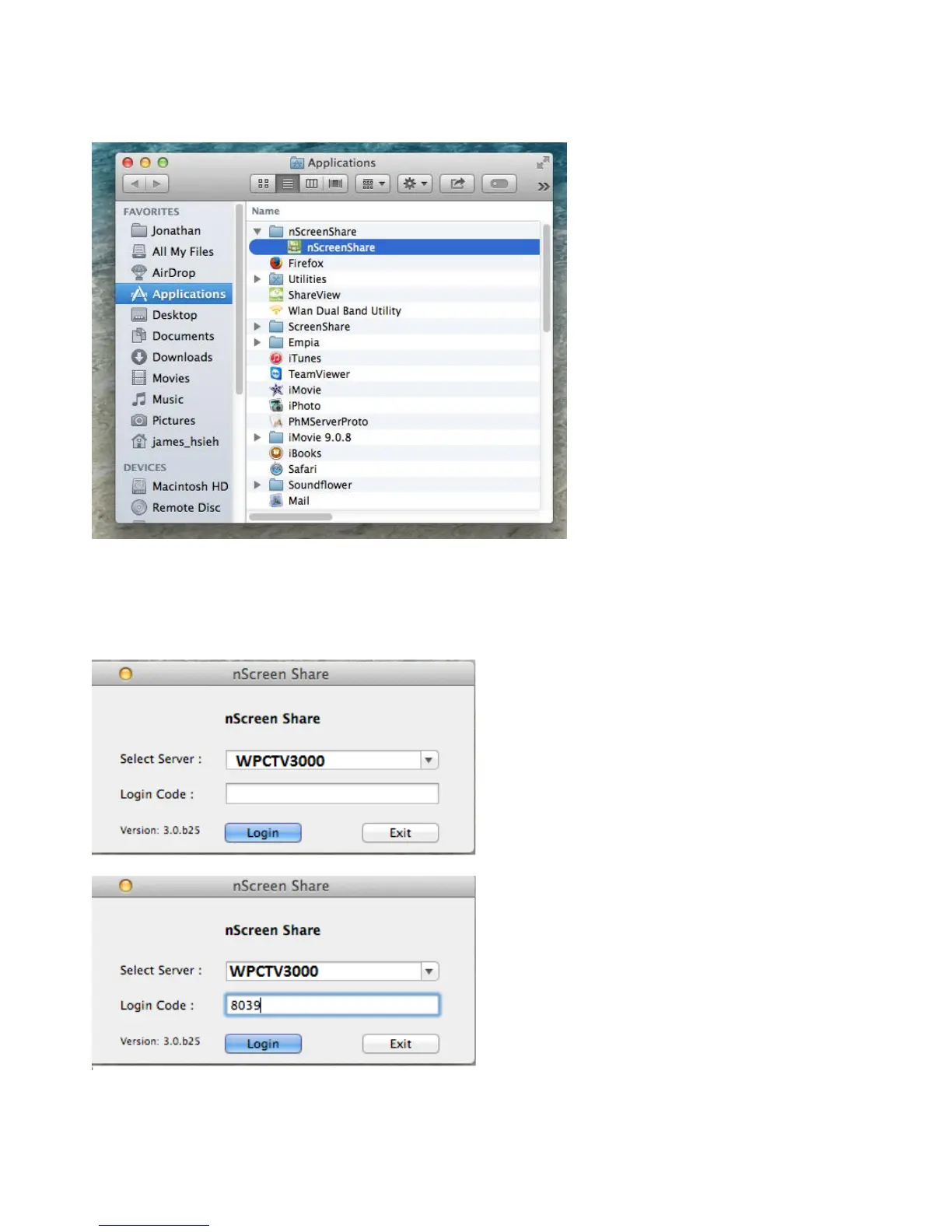The image size is (952, 1232).
Task: Minimize the second nScreen Share dialog
Action: click(x=125, y=885)
